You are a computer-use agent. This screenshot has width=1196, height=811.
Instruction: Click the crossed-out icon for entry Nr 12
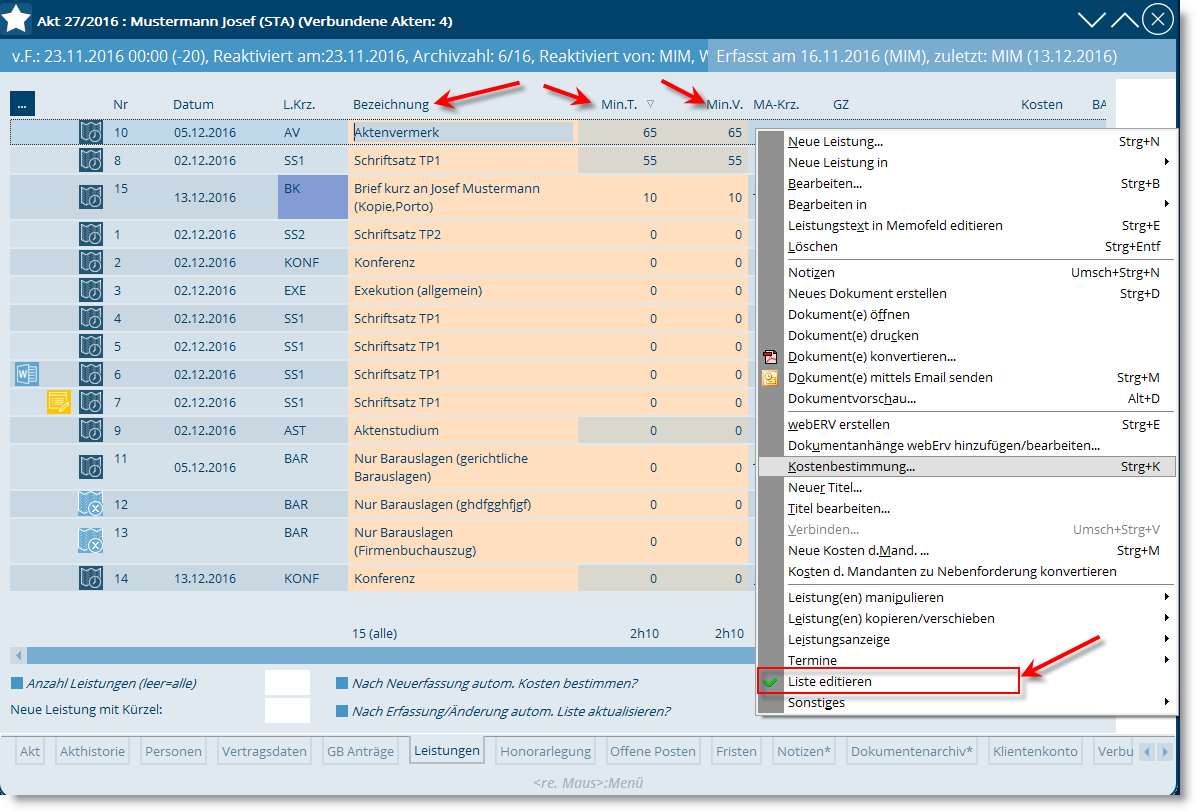point(91,504)
